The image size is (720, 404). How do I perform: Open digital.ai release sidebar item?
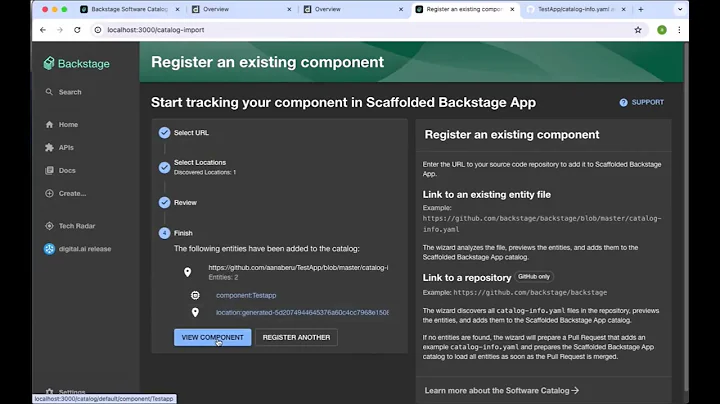78,249
